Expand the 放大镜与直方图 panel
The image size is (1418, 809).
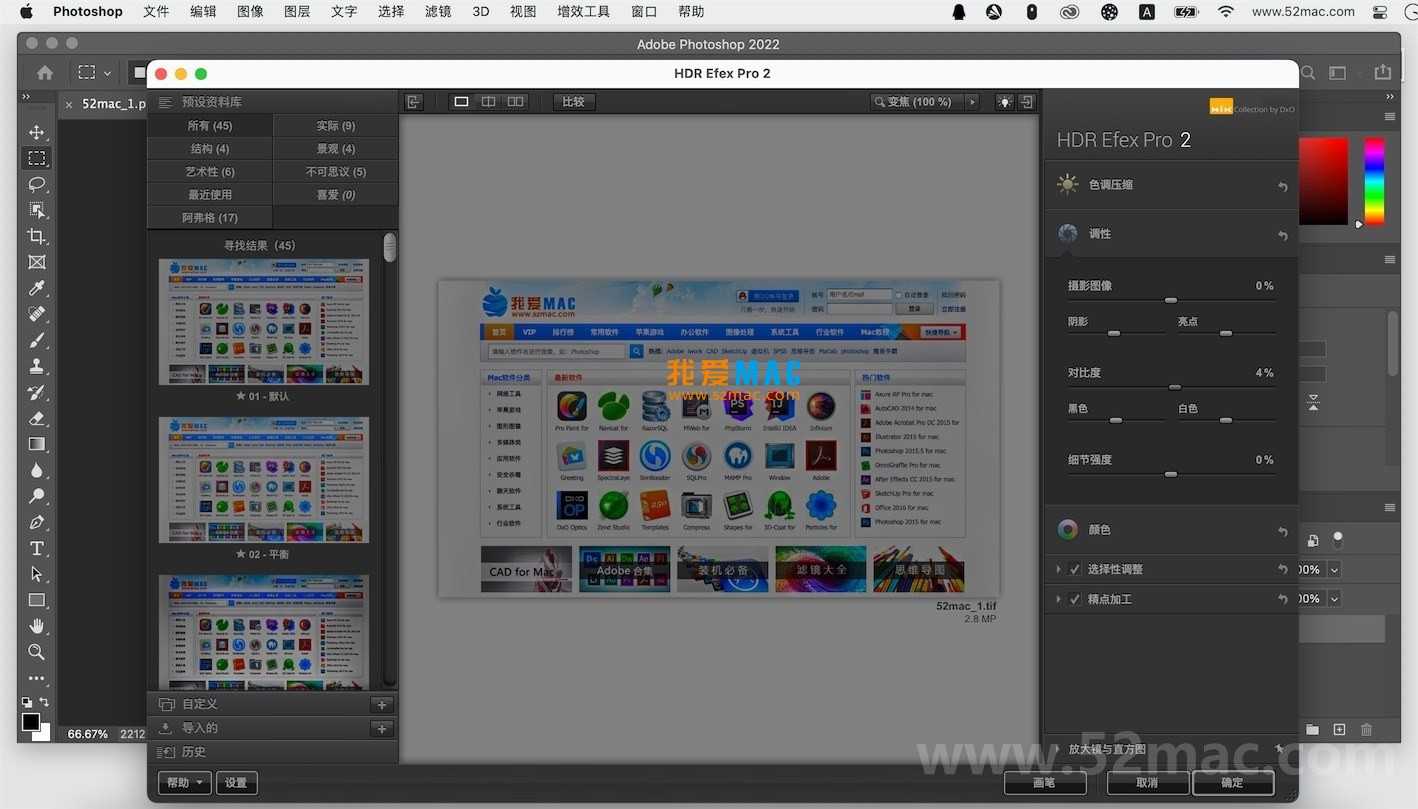click(1059, 749)
